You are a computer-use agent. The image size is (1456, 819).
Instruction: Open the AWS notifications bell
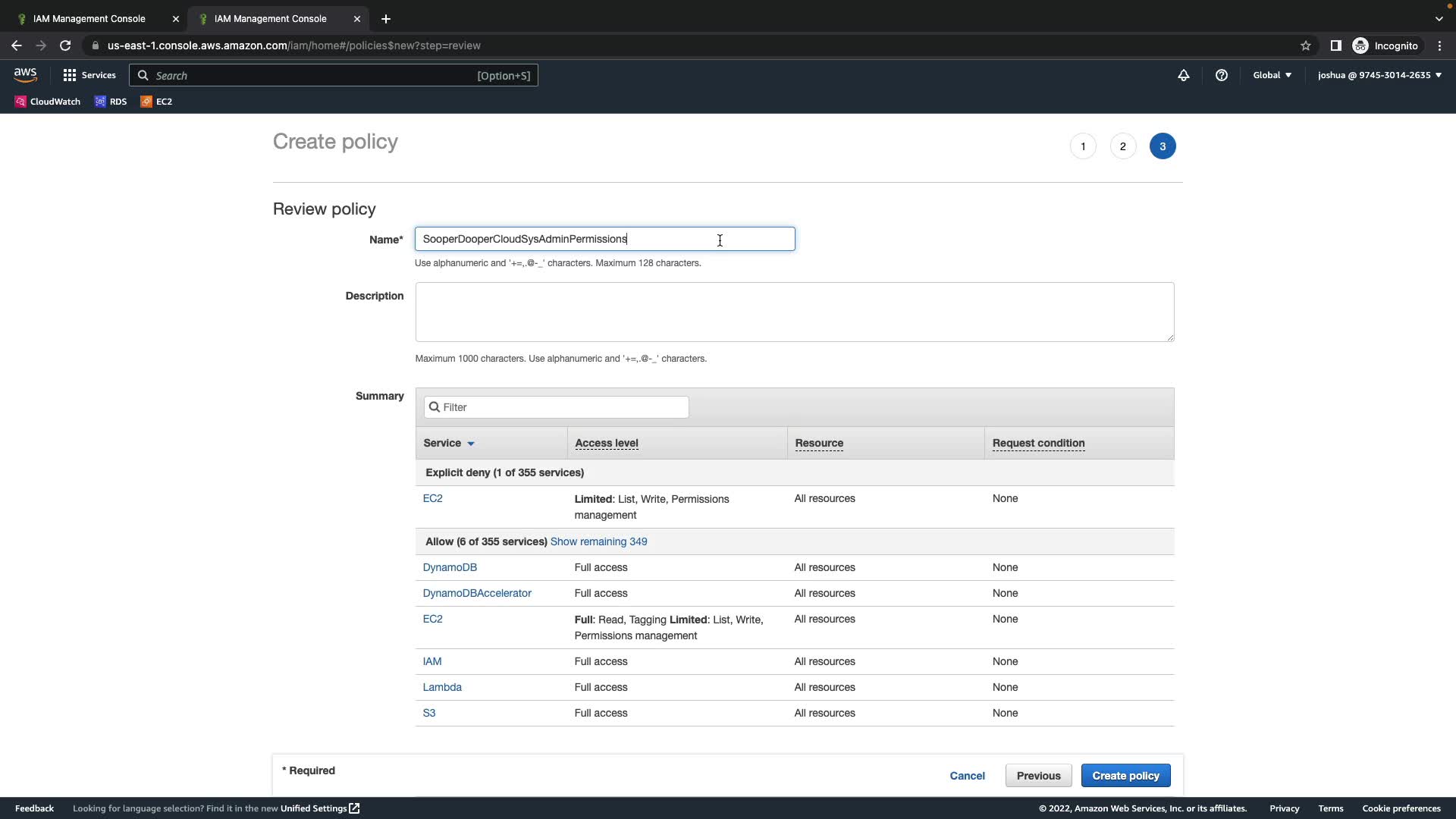(1183, 75)
